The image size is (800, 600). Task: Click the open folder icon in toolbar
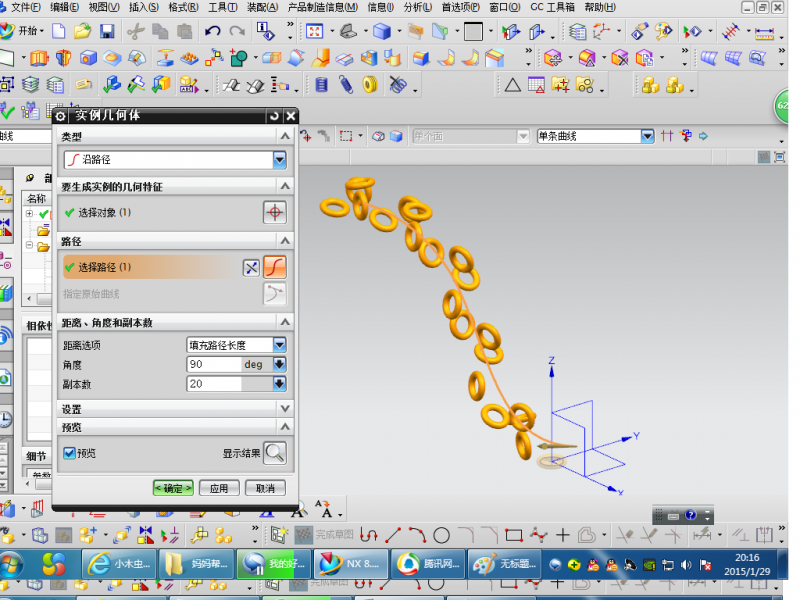(83, 31)
